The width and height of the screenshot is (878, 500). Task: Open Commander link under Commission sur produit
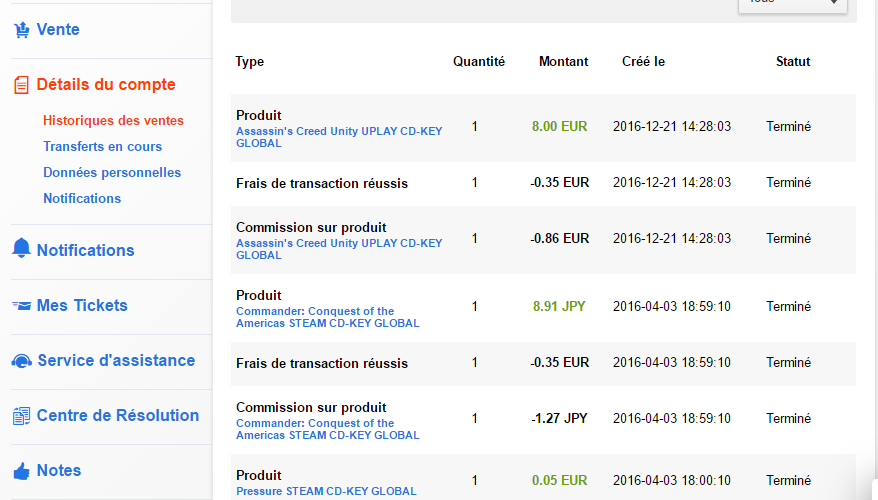(328, 429)
